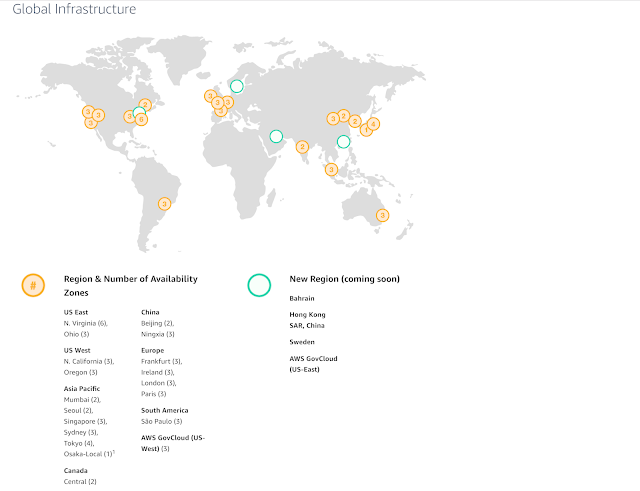640x491 pixels.
Task: Click 'Central (2)' under Canada
Action: (x=80, y=482)
